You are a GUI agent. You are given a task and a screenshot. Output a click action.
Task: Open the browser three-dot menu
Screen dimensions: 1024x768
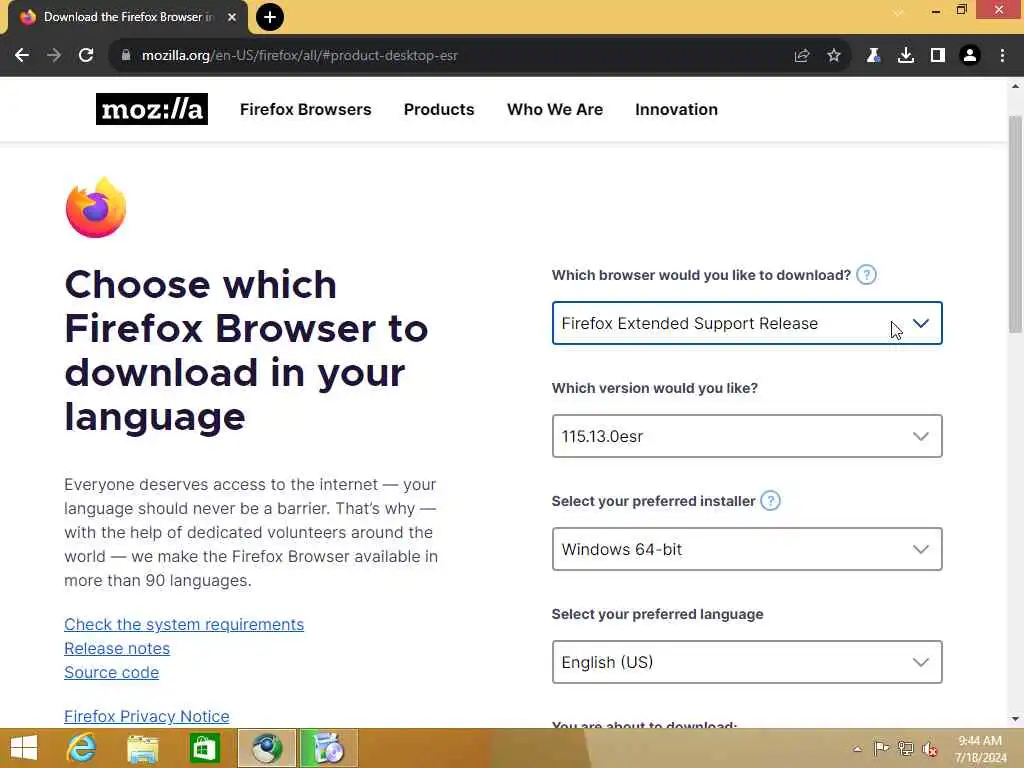[1002, 56]
